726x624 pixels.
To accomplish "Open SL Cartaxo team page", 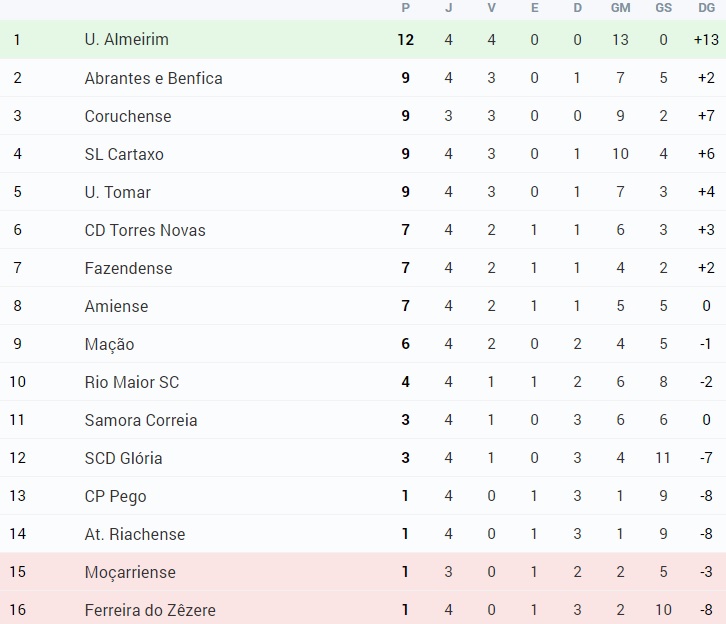I will pos(124,154).
